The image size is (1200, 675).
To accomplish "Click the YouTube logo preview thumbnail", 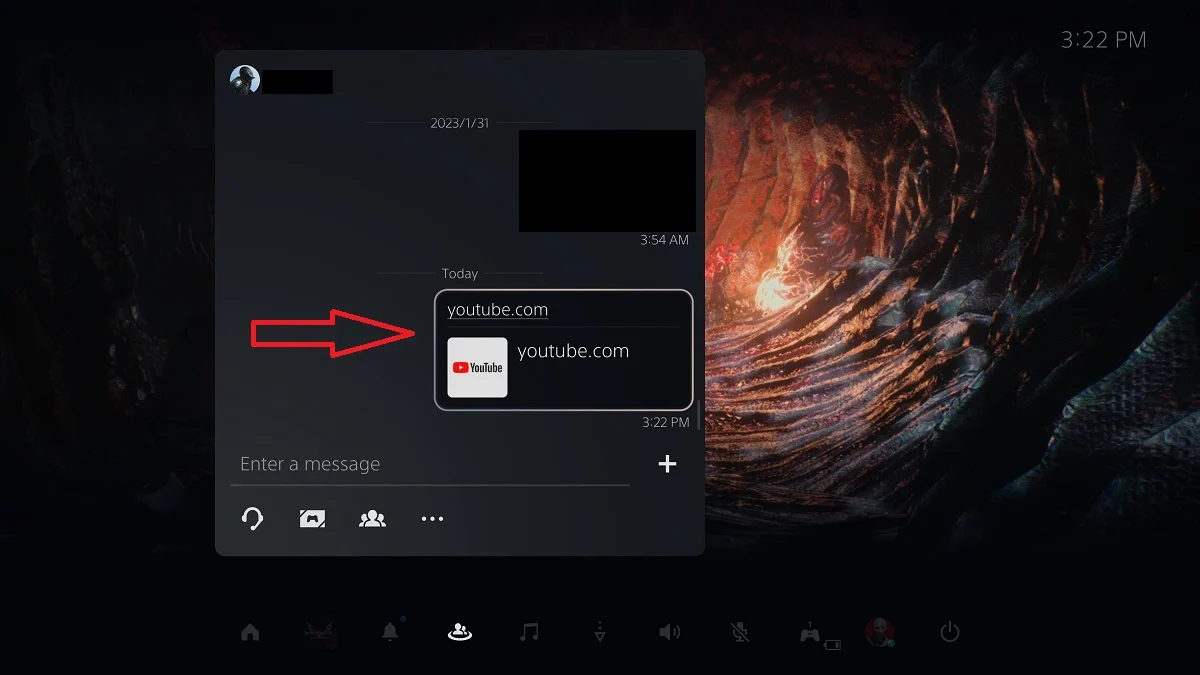I will (x=477, y=367).
